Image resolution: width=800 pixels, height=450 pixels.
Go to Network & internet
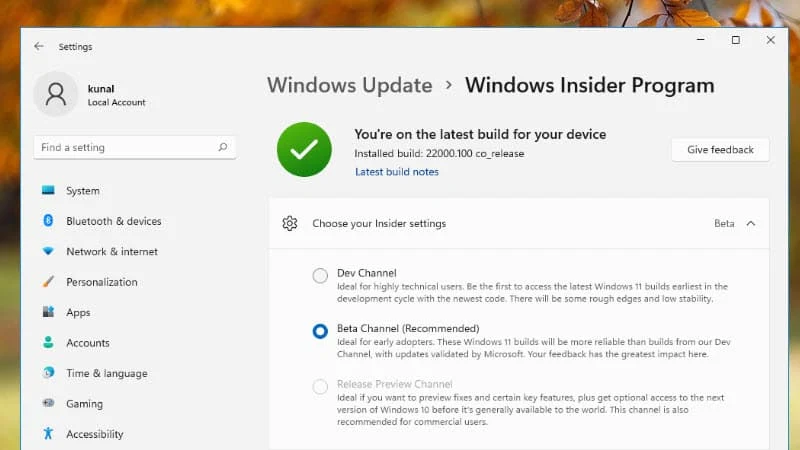click(x=112, y=252)
